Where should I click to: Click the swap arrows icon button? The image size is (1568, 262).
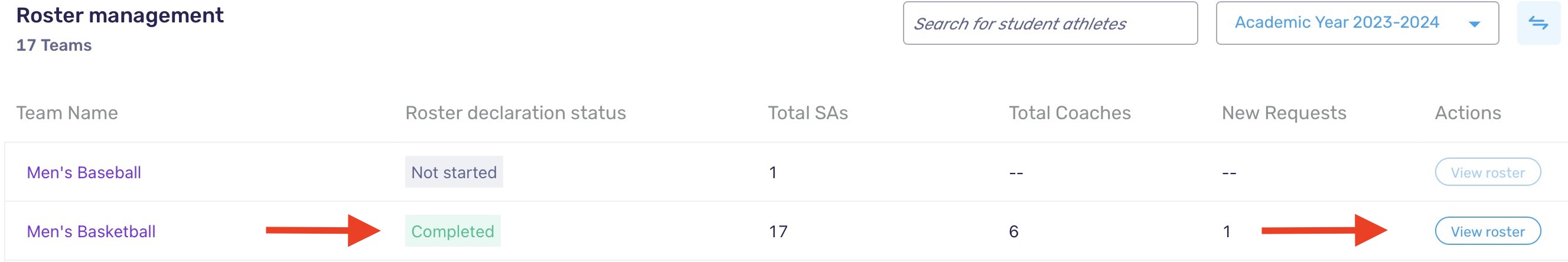[x=1538, y=23]
